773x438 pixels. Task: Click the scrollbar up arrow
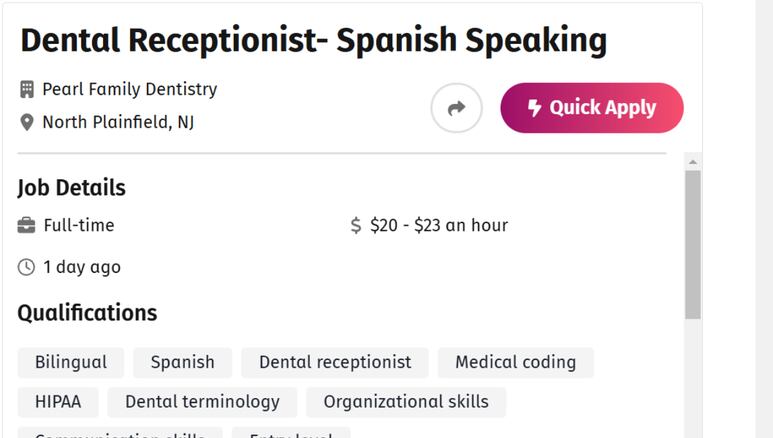pyautogui.click(x=693, y=162)
